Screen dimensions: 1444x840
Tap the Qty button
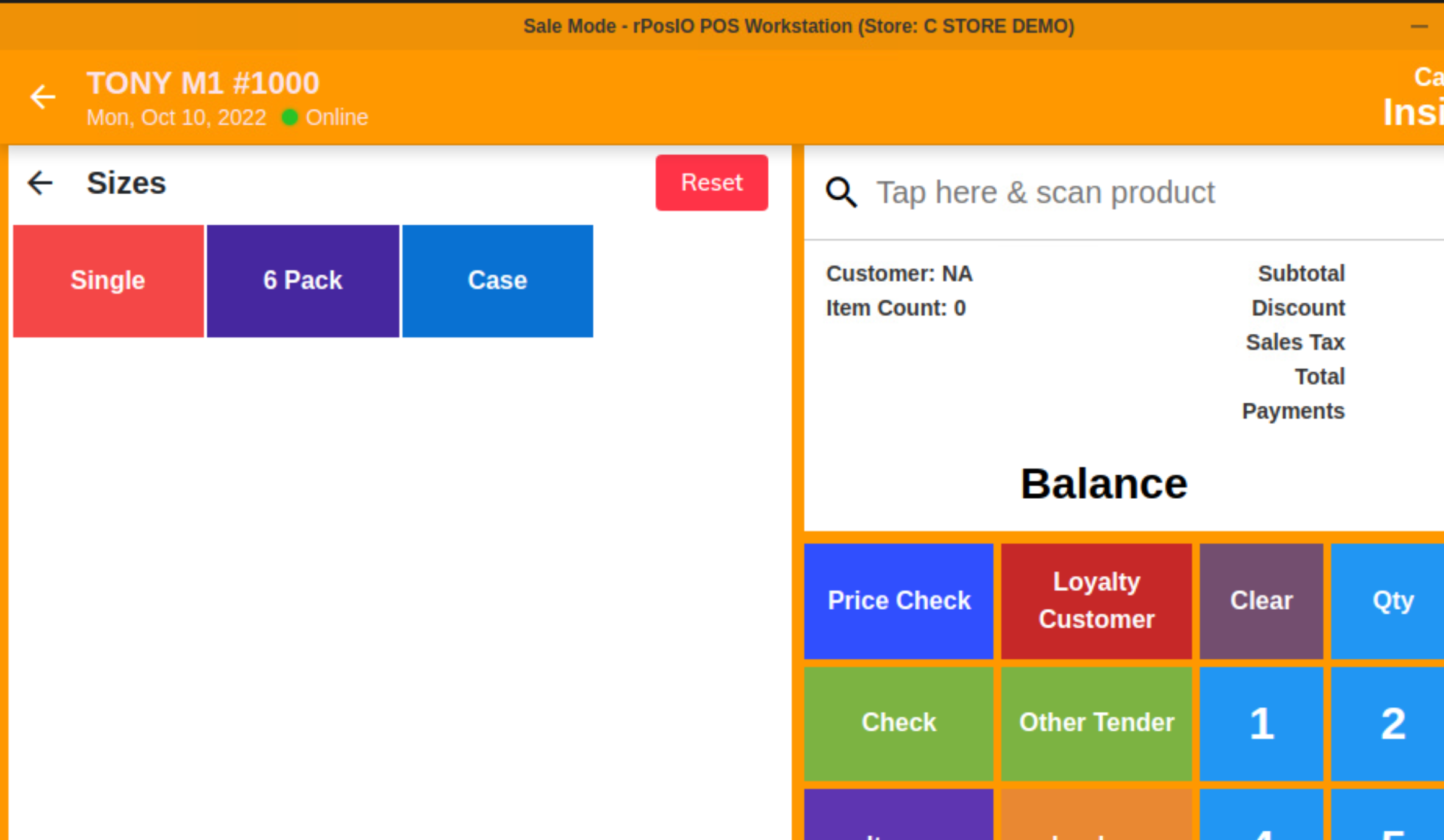[1388, 601]
